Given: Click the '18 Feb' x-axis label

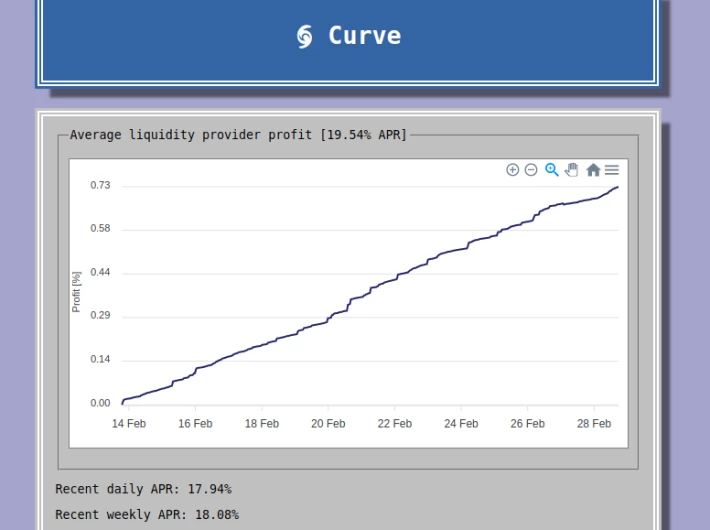Looking at the screenshot, I should click(x=262, y=424).
